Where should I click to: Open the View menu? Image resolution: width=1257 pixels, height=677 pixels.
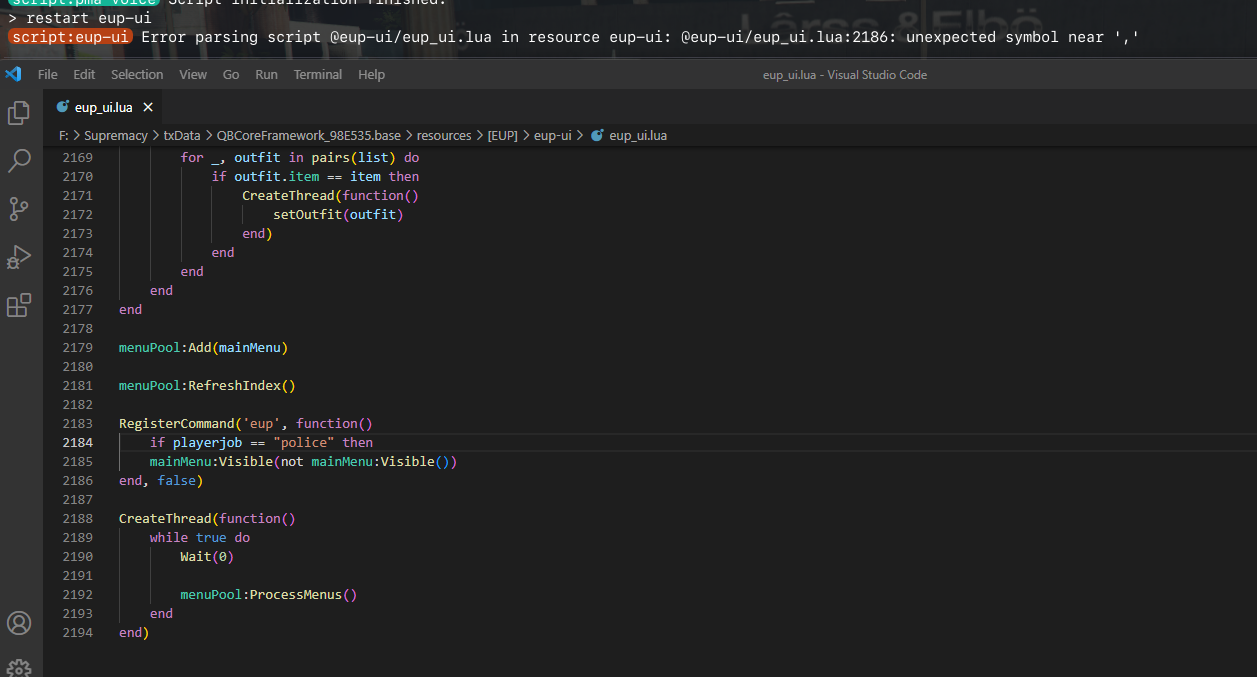point(193,74)
